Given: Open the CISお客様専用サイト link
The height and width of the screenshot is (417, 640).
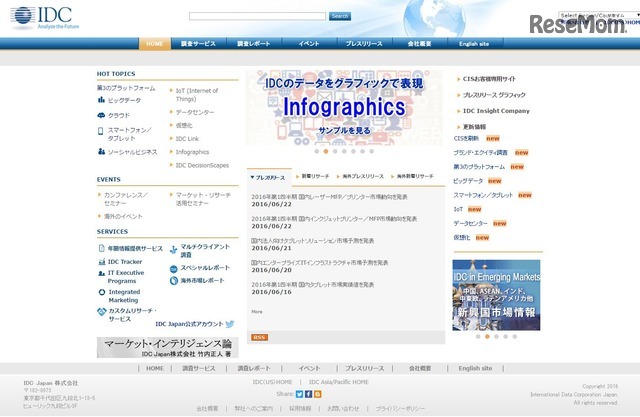Looking at the screenshot, I should [x=489, y=79].
